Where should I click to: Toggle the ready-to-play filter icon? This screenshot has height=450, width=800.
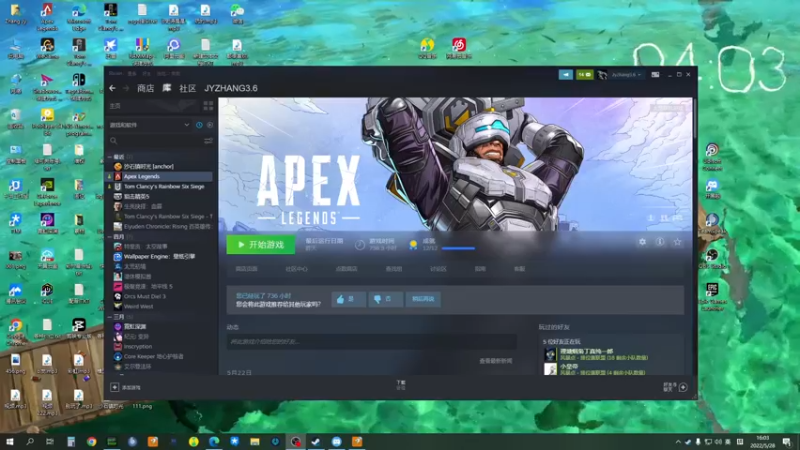tap(210, 125)
